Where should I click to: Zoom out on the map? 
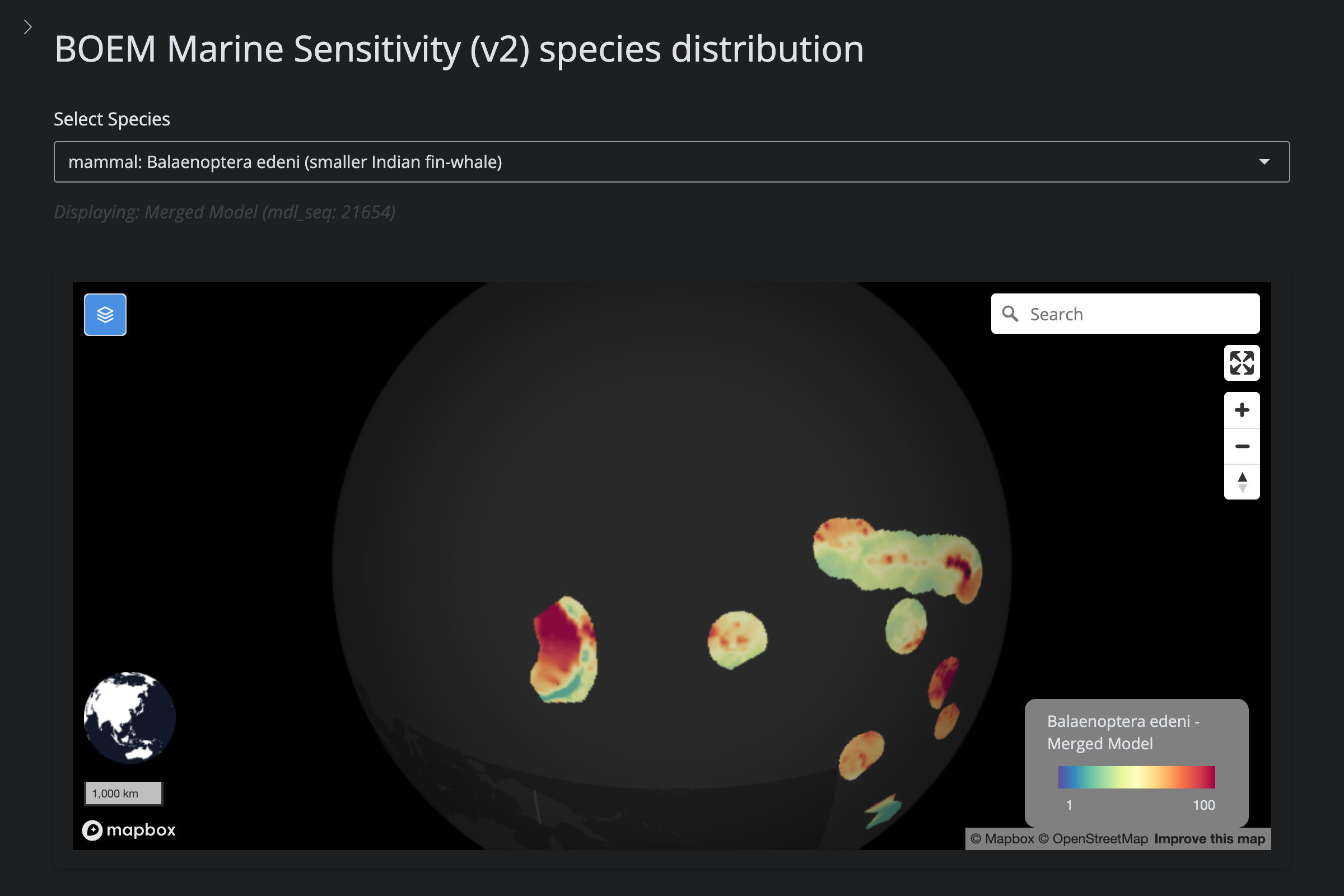coord(1241,446)
